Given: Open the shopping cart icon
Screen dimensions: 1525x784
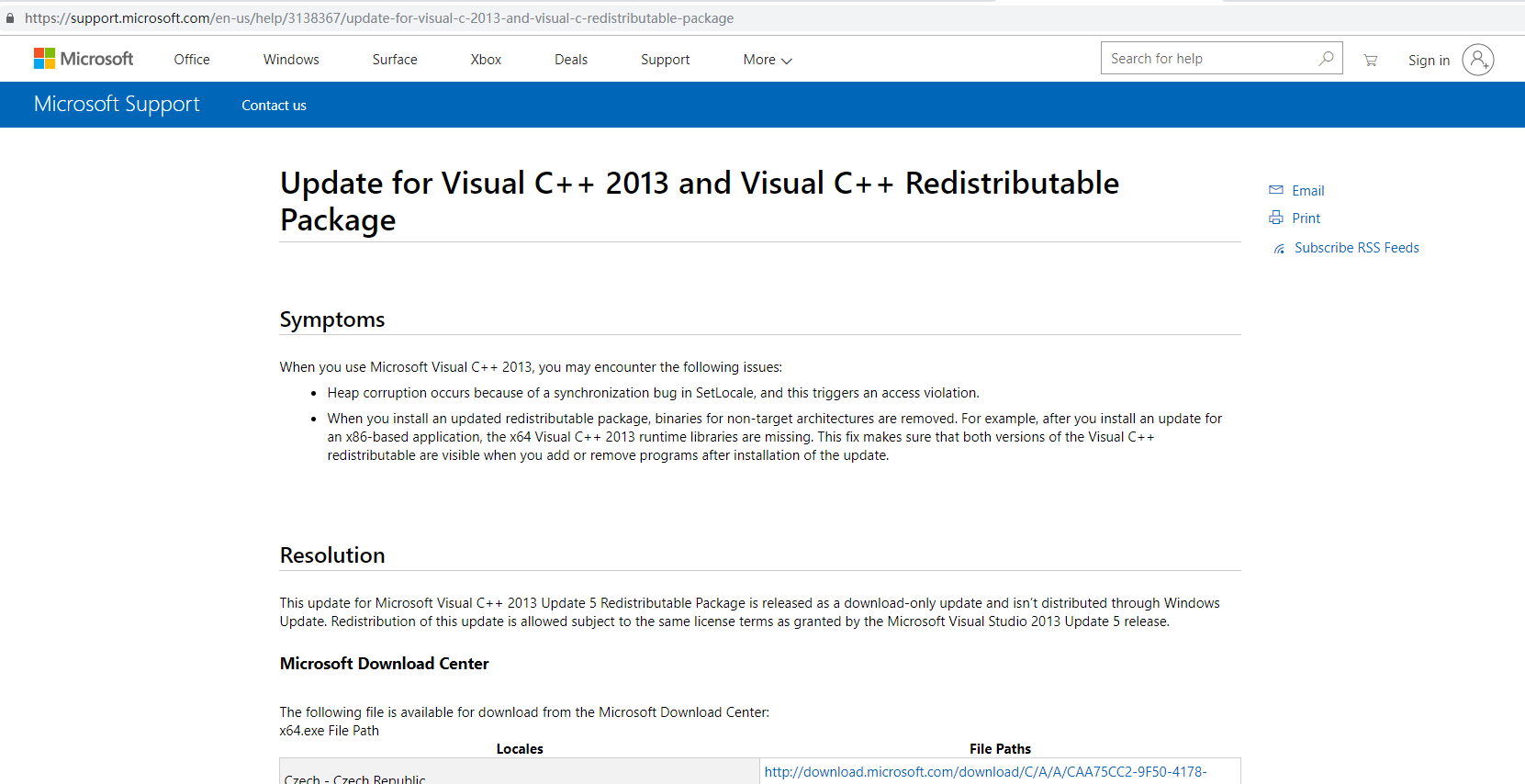Looking at the screenshot, I should click(1370, 60).
